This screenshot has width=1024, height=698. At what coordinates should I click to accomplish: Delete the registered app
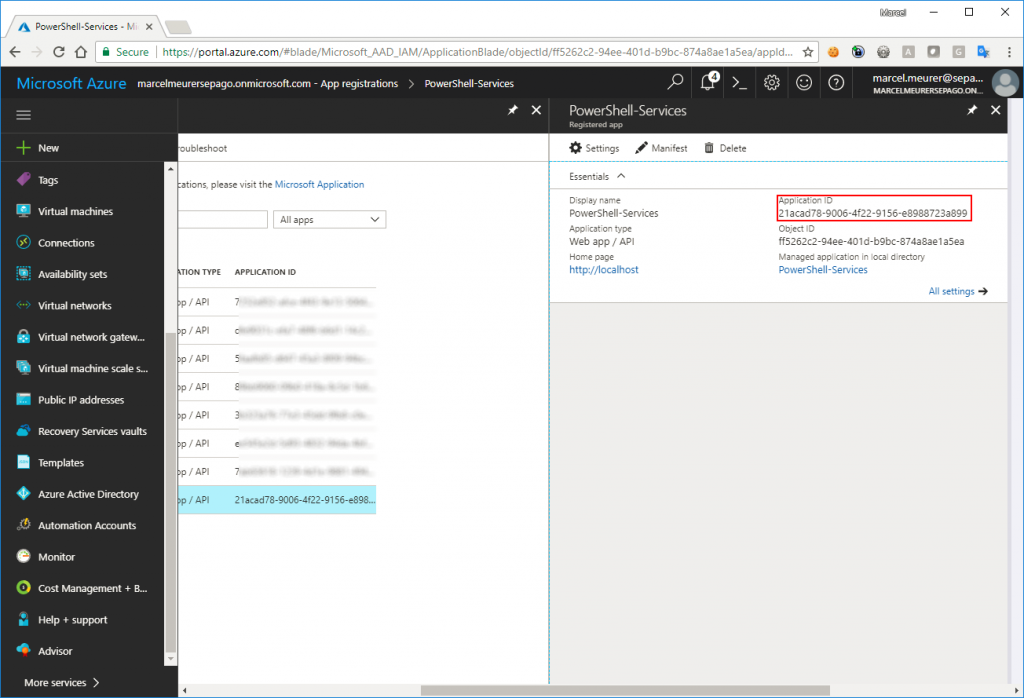coord(725,148)
